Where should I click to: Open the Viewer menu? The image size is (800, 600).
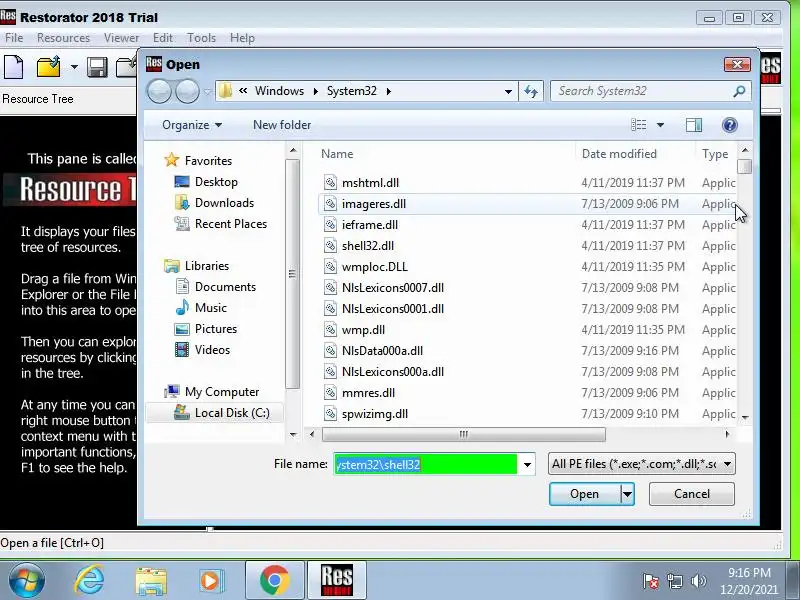[121, 38]
